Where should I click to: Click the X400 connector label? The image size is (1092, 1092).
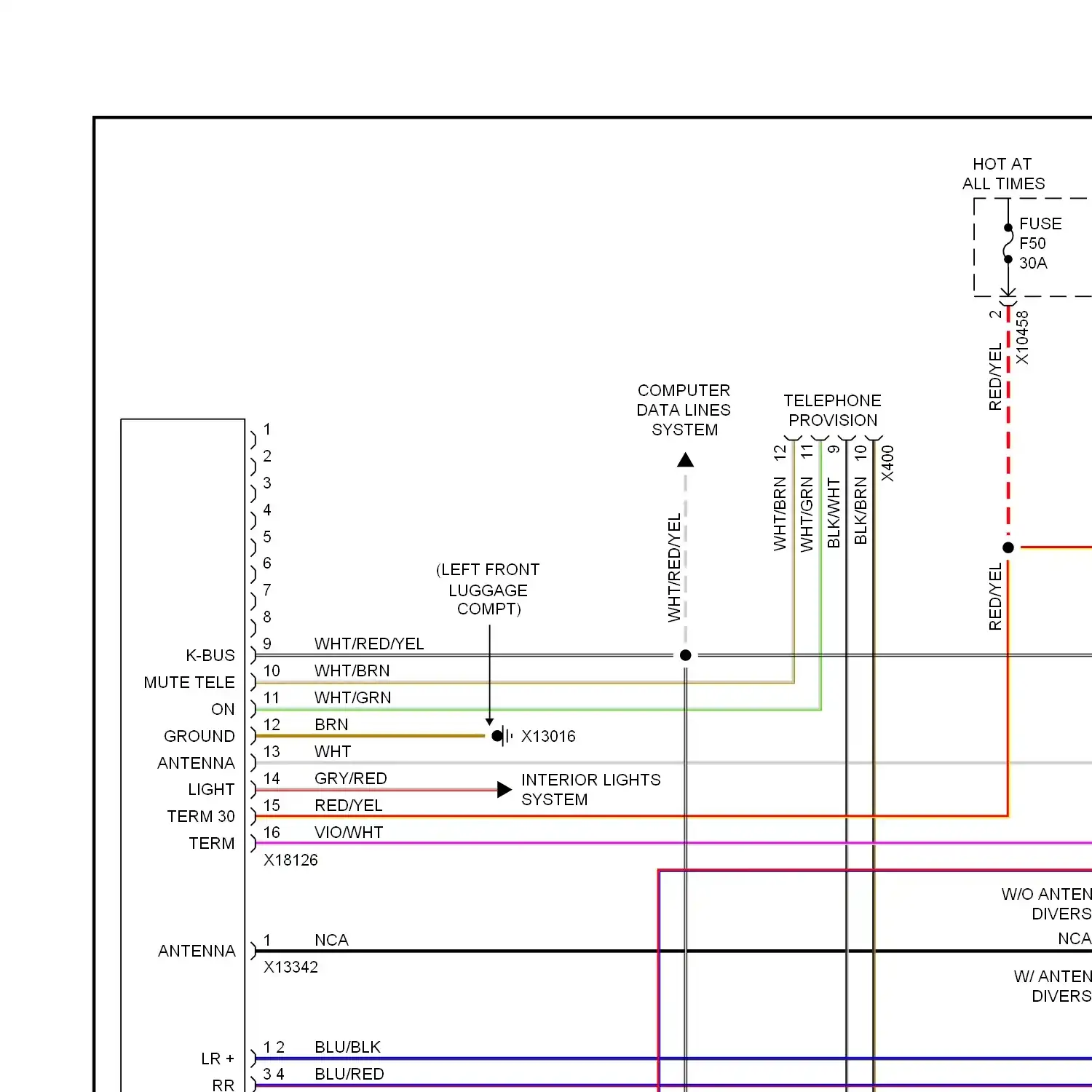tap(887, 463)
